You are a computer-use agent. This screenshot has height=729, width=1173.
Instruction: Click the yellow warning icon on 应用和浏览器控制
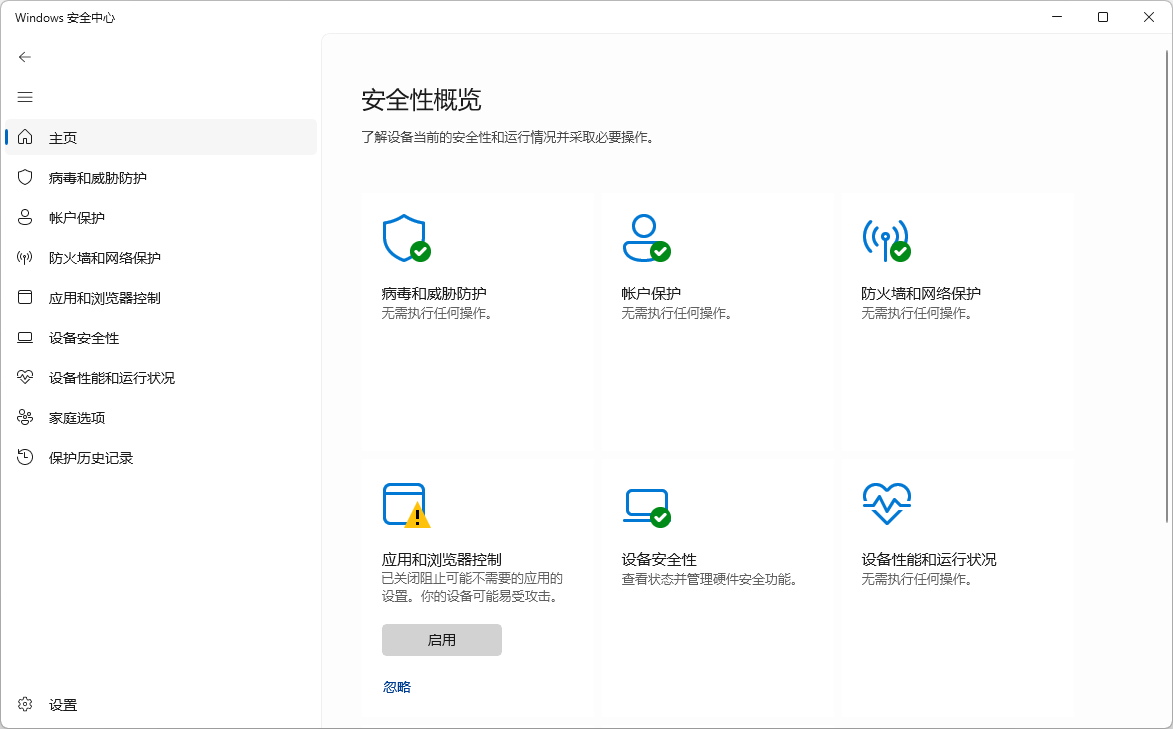[418, 516]
